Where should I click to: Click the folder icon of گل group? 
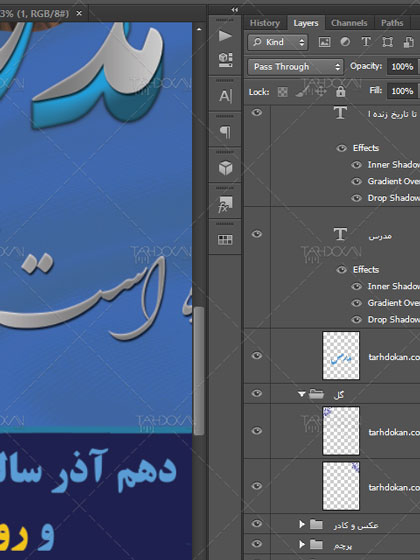tap(316, 394)
